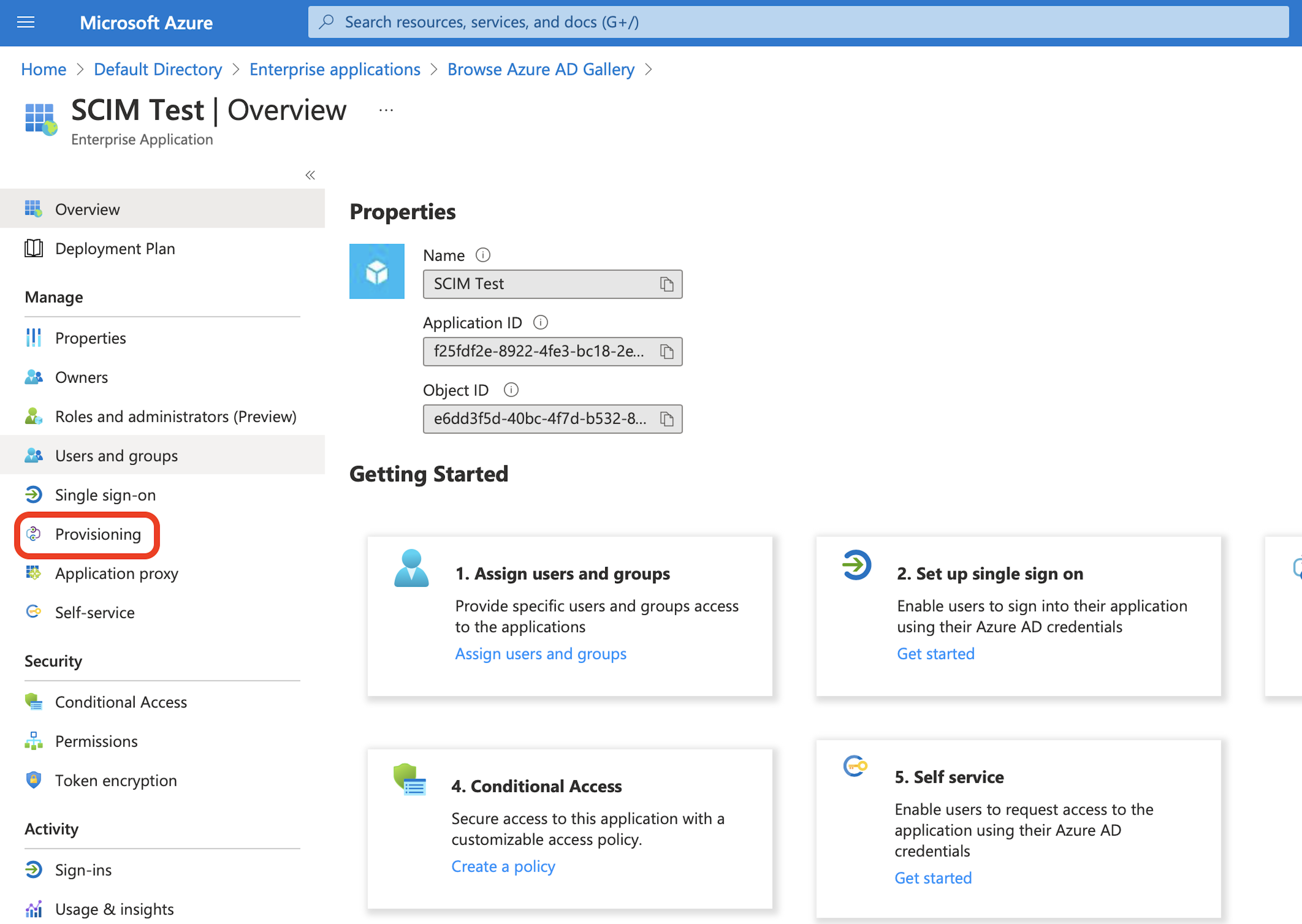Collapse the left sidebar navigation pane
This screenshot has height=924, width=1302.
310,175
